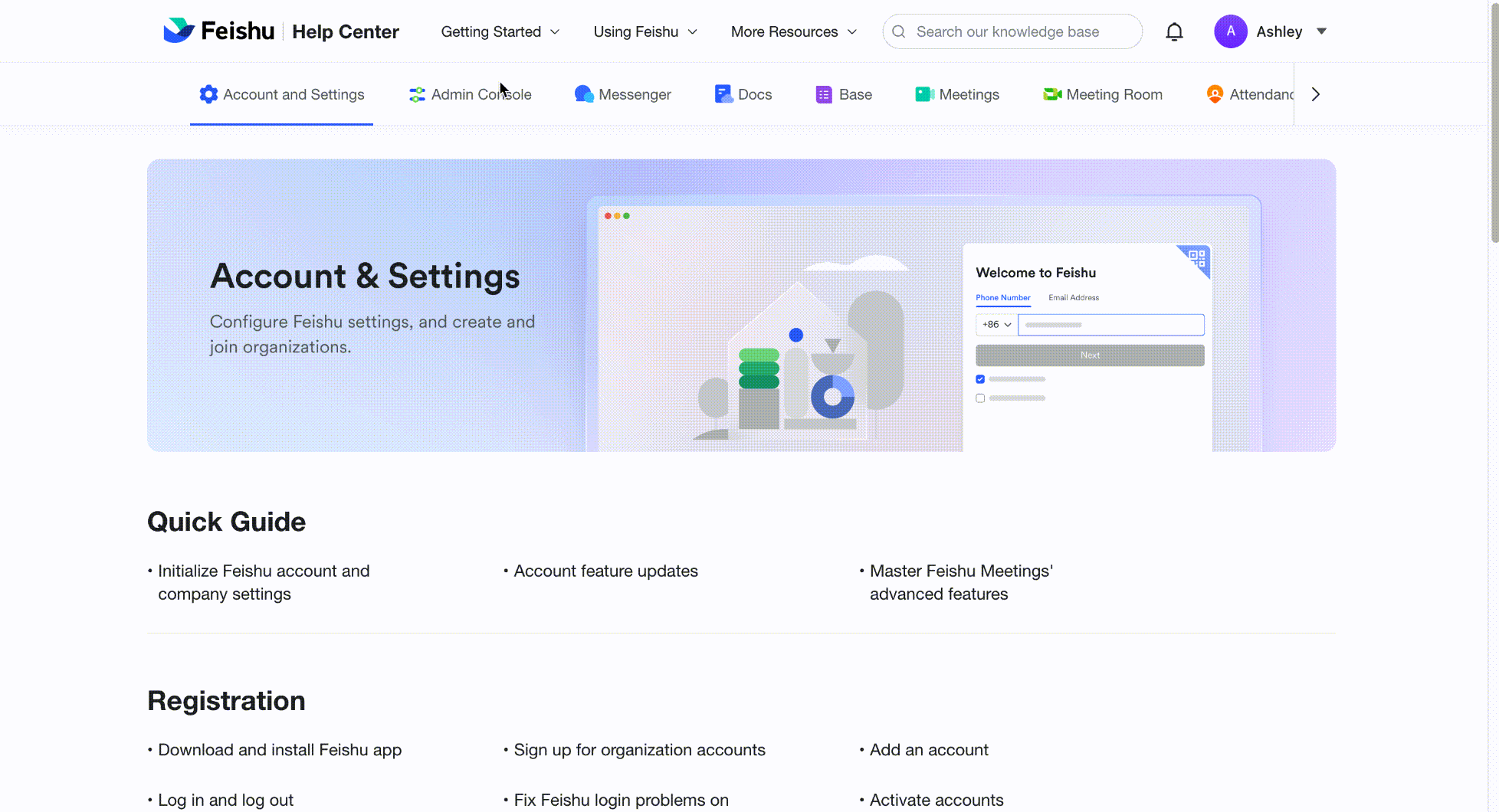Expand the Getting Started menu

(500, 31)
